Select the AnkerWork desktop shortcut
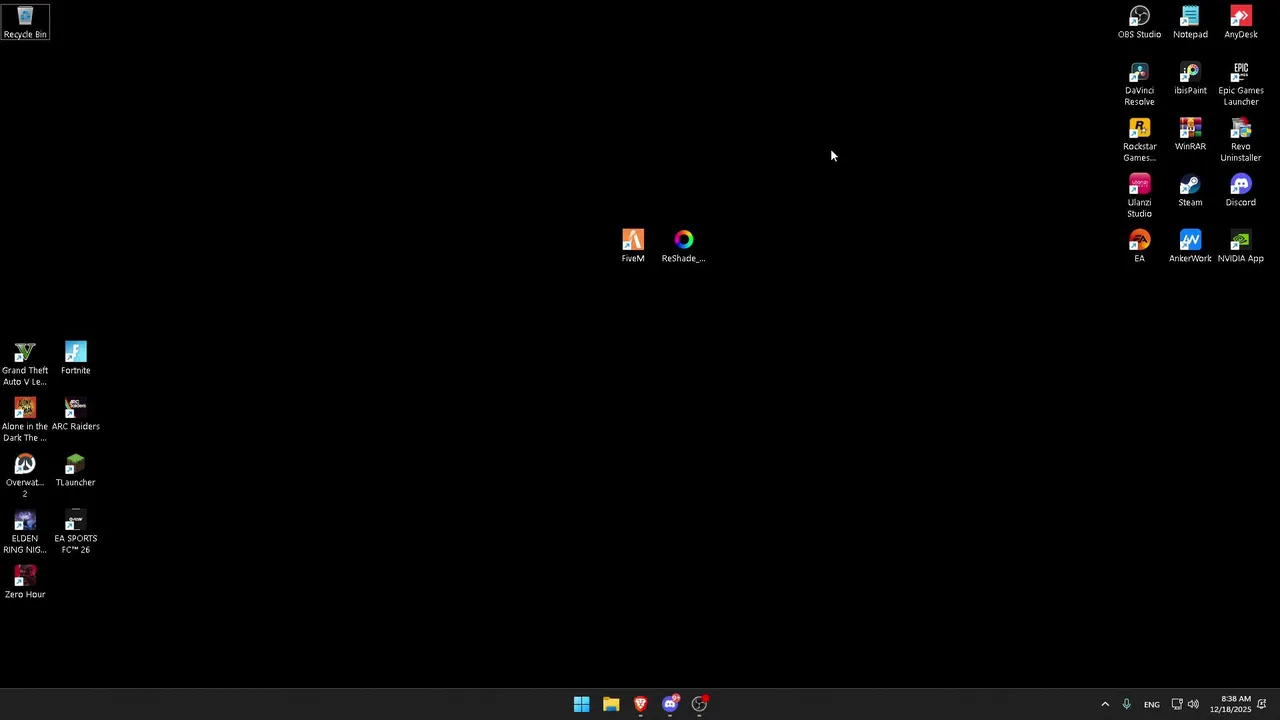 click(1190, 247)
